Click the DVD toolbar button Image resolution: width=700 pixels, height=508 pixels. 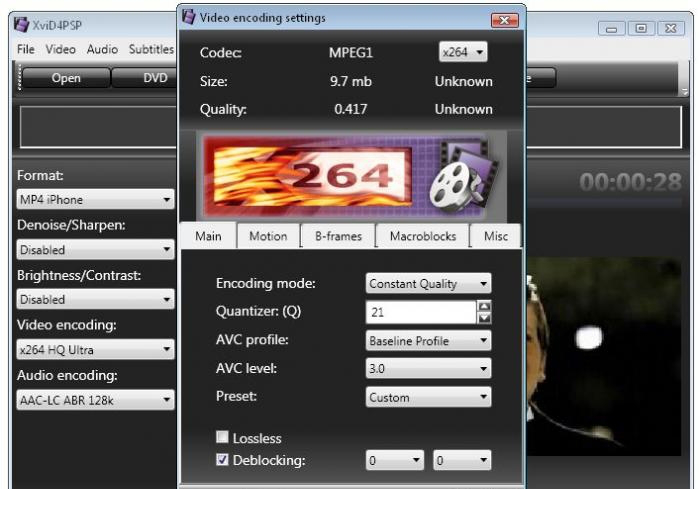coord(145,78)
